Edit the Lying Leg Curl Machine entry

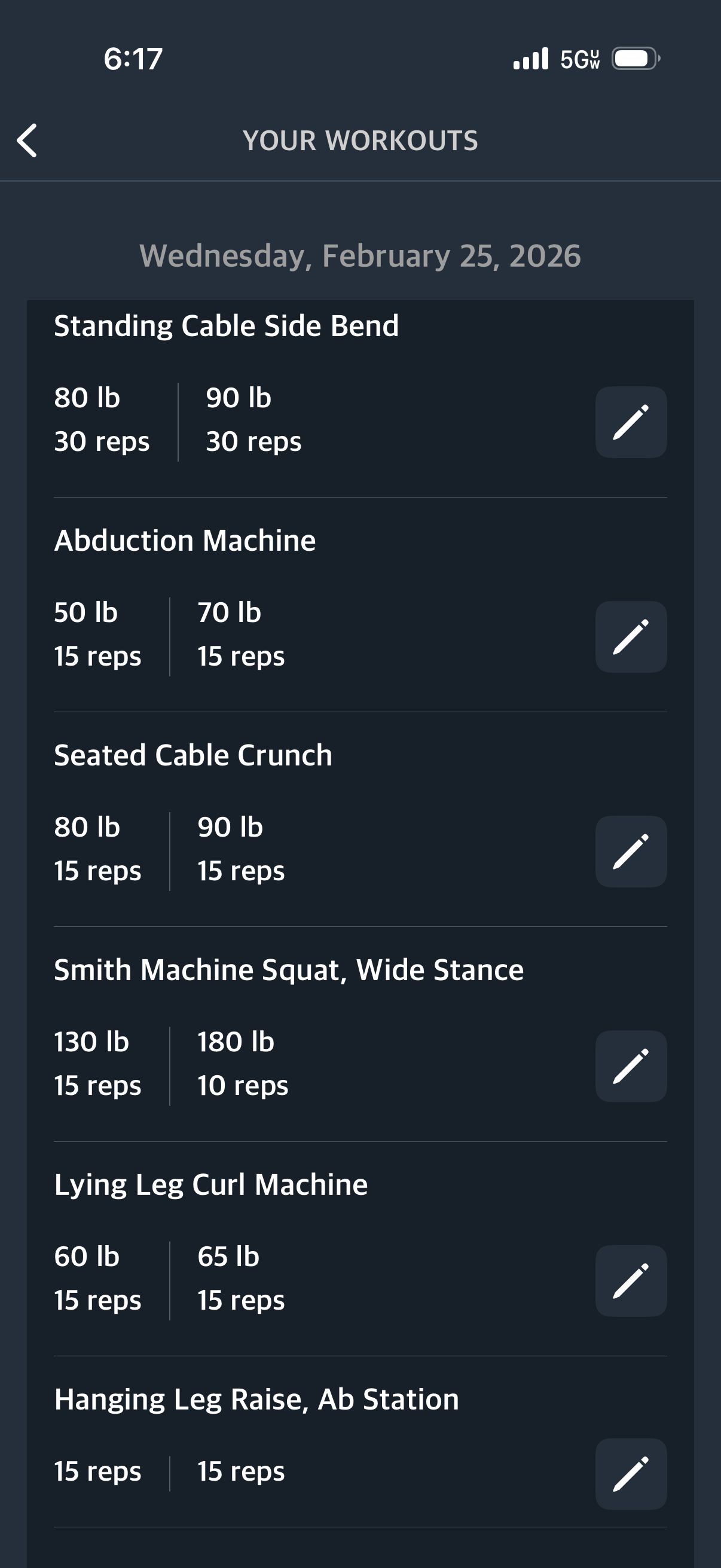pos(630,1281)
